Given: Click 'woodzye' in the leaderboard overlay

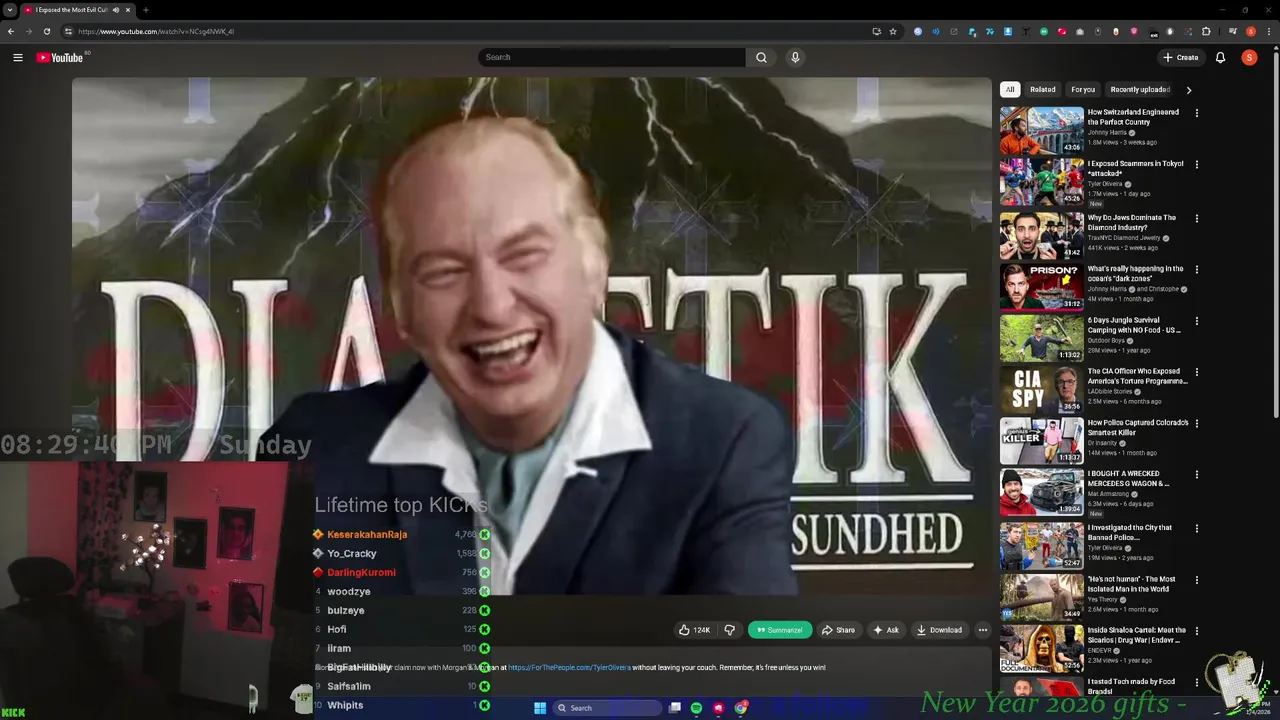Looking at the screenshot, I should [349, 591].
